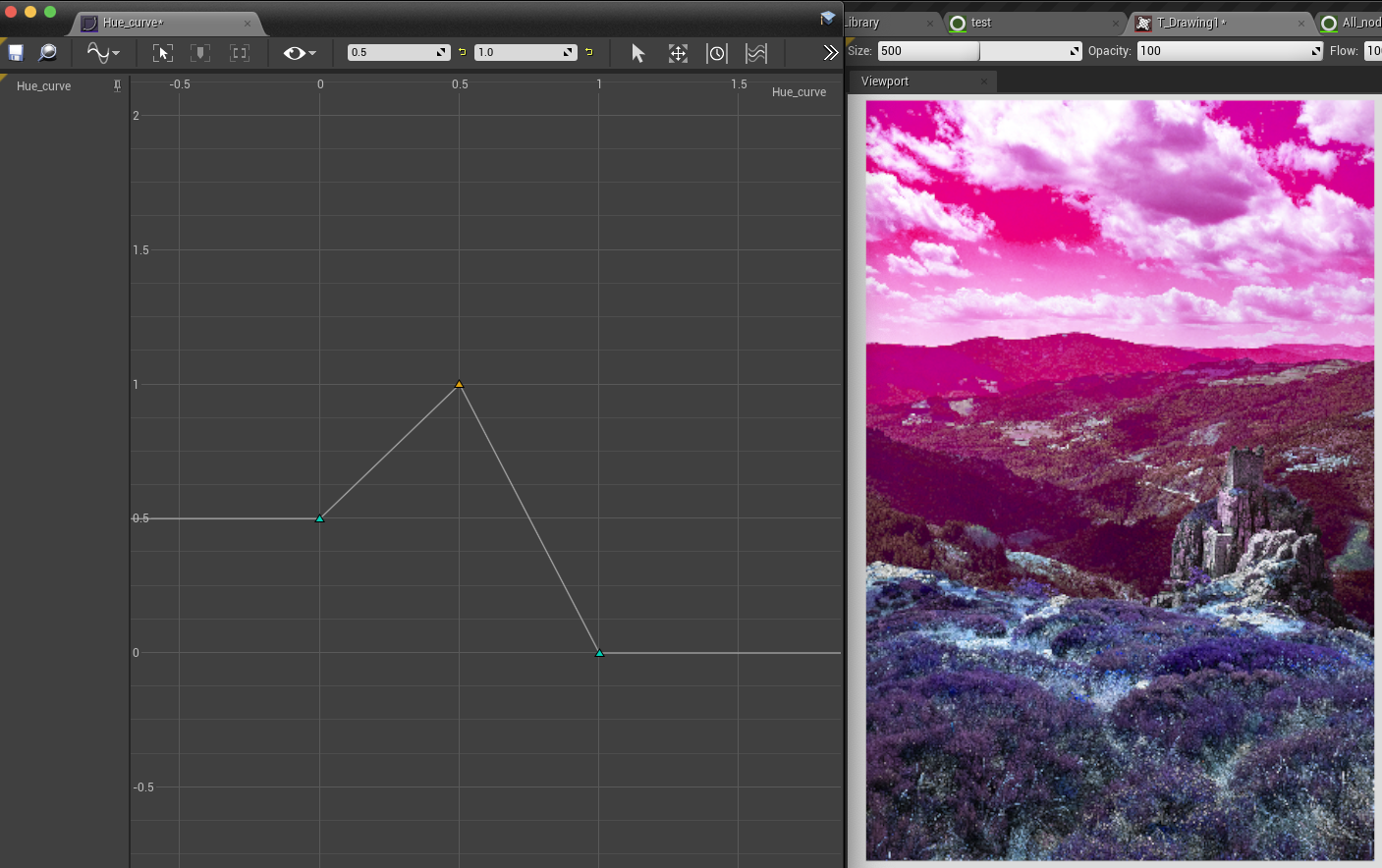Click the overflow chevron at toolbar end
The height and width of the screenshot is (868, 1382).
point(830,52)
